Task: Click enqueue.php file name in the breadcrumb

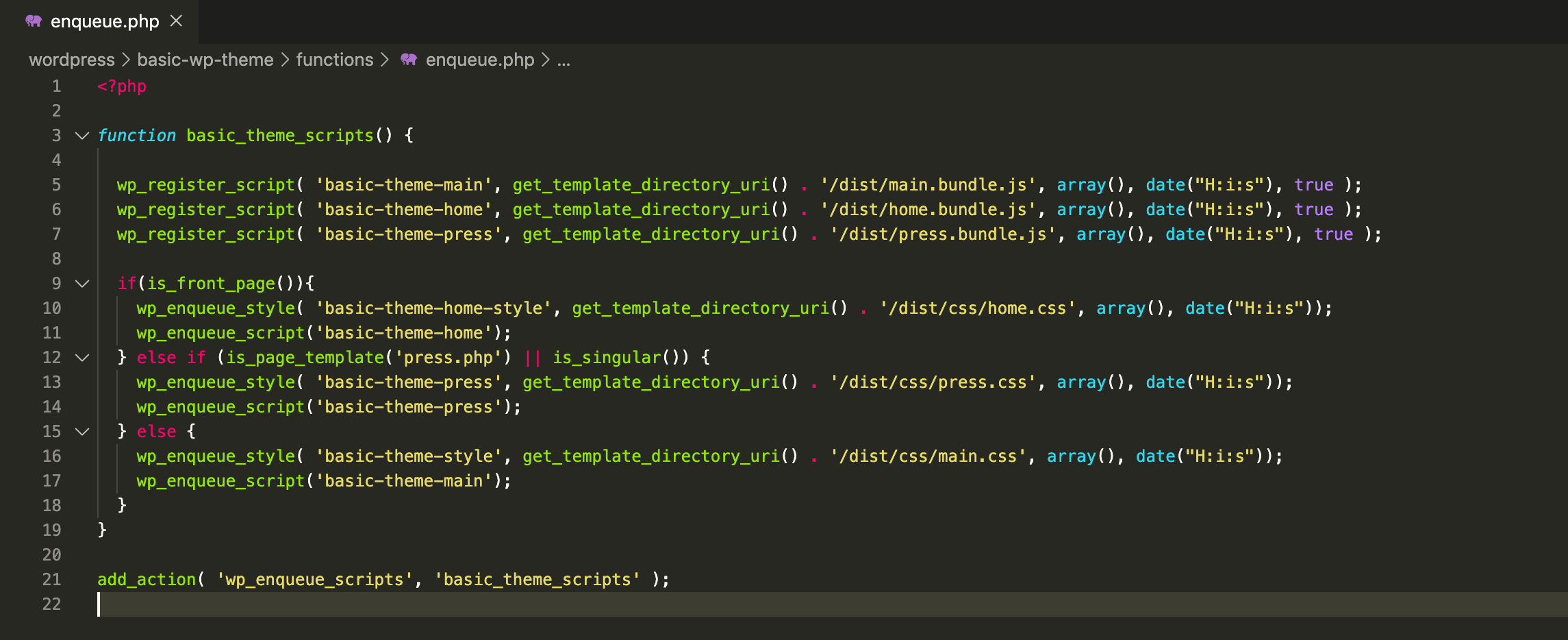Action: [479, 60]
